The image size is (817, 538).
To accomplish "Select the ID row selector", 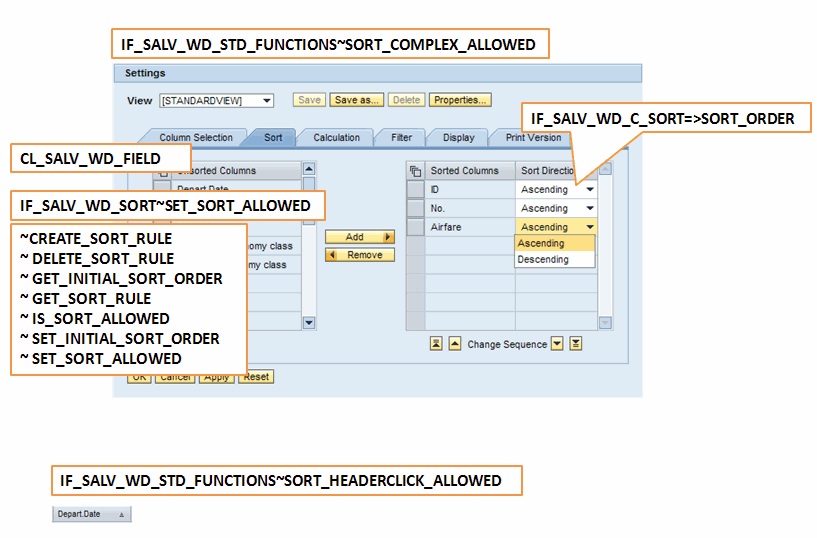I will point(416,190).
